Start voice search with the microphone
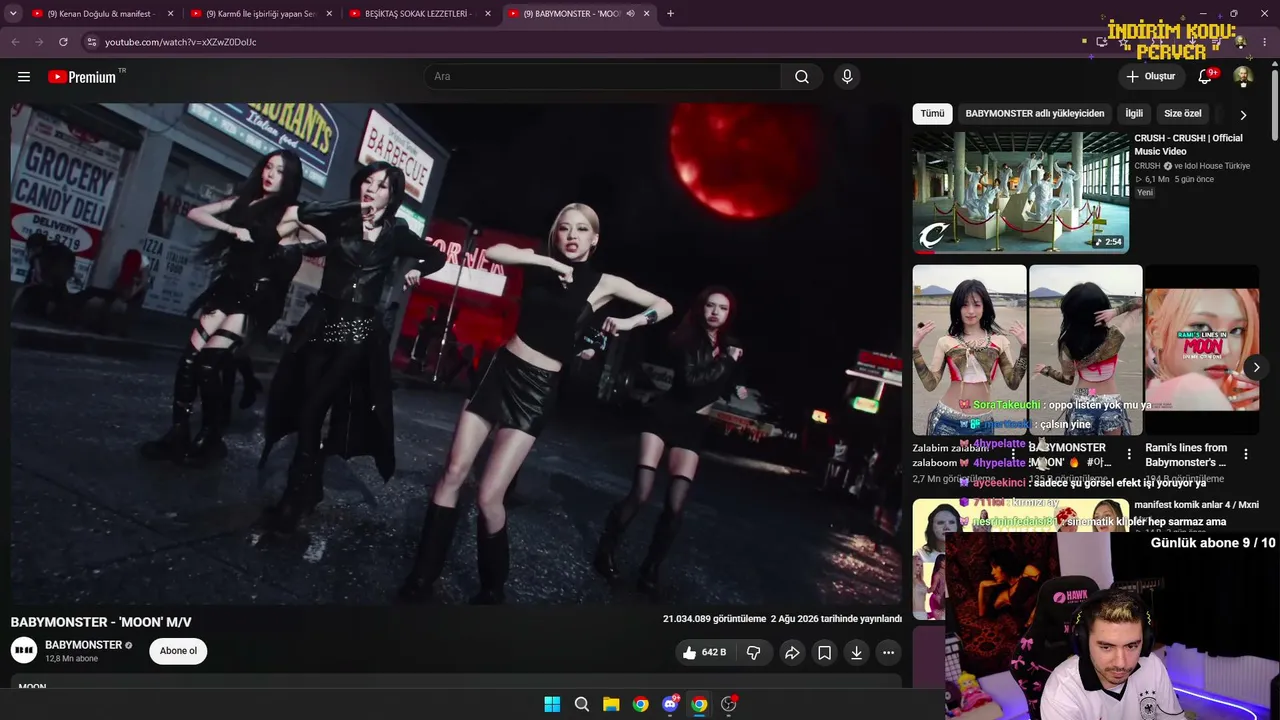This screenshot has height=720, width=1280. (x=847, y=77)
